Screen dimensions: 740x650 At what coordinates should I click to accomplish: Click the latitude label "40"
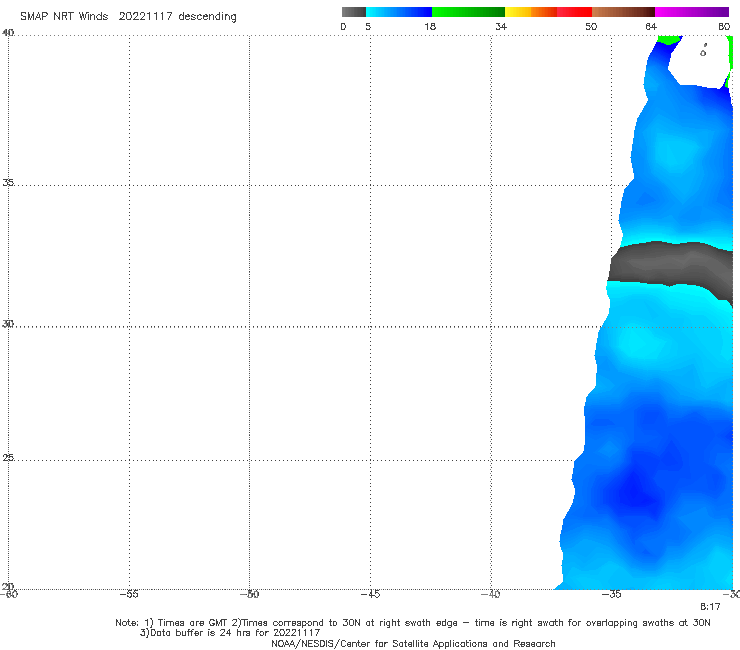tap(8, 32)
